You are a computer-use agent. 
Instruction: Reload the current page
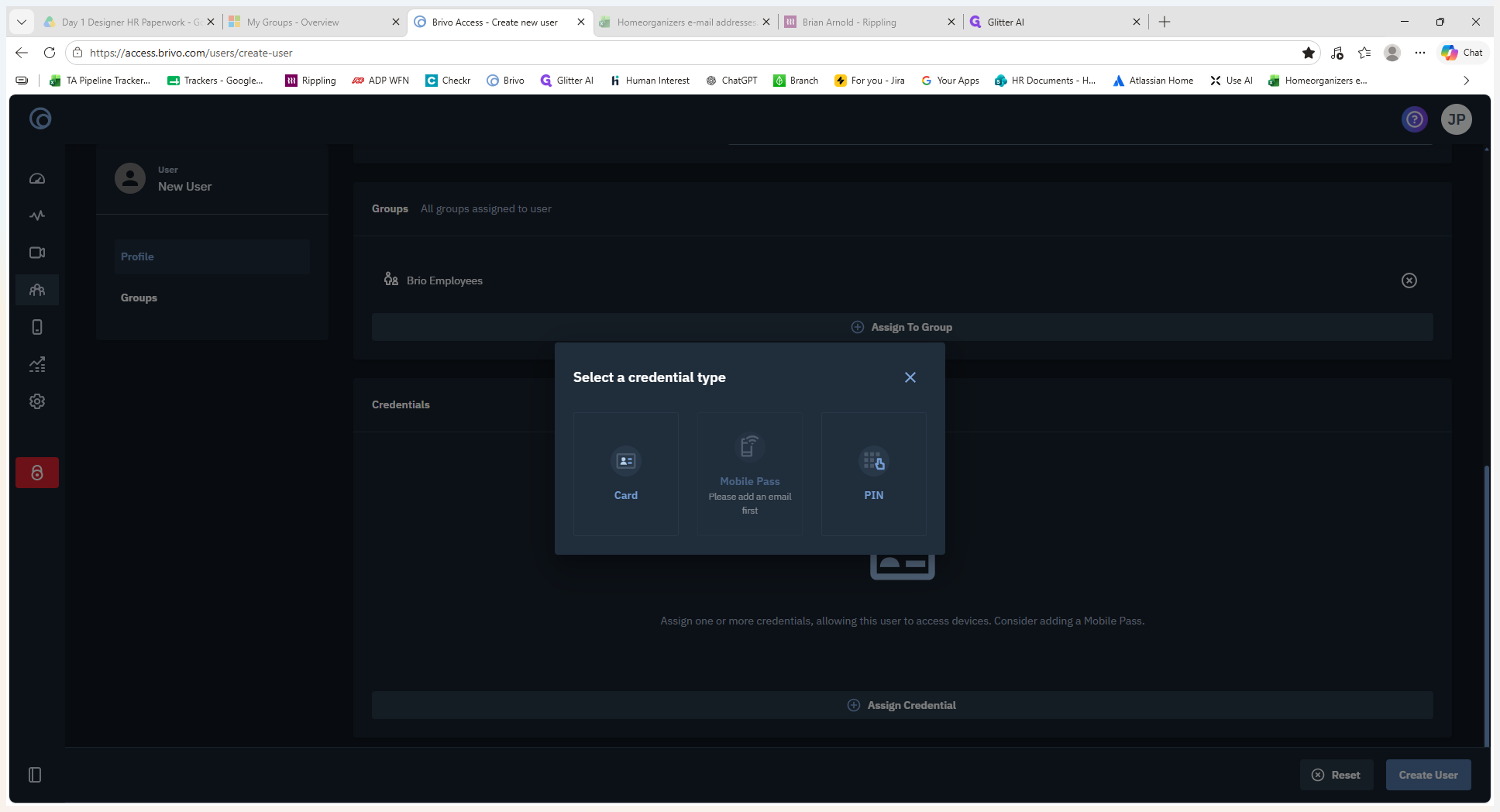coord(50,53)
